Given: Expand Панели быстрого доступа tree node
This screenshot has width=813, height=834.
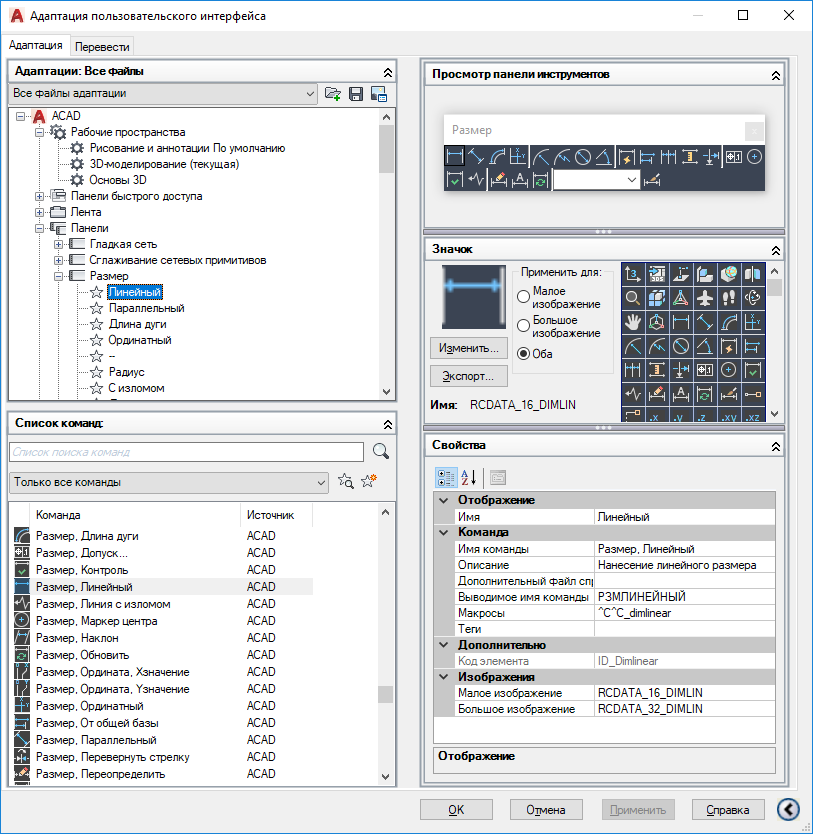Looking at the screenshot, I should tap(39, 196).
